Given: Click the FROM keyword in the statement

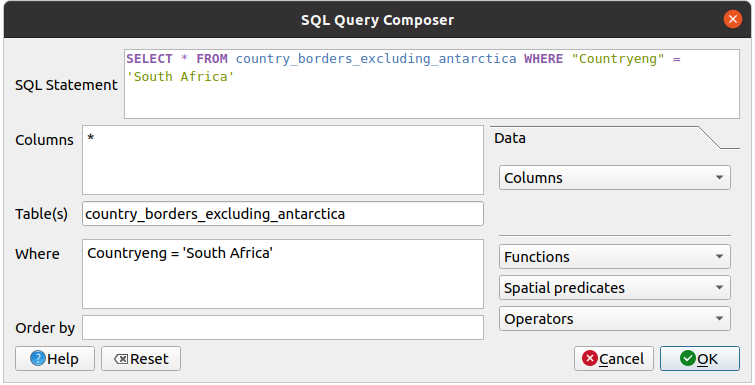Looking at the screenshot, I should 212,59.
